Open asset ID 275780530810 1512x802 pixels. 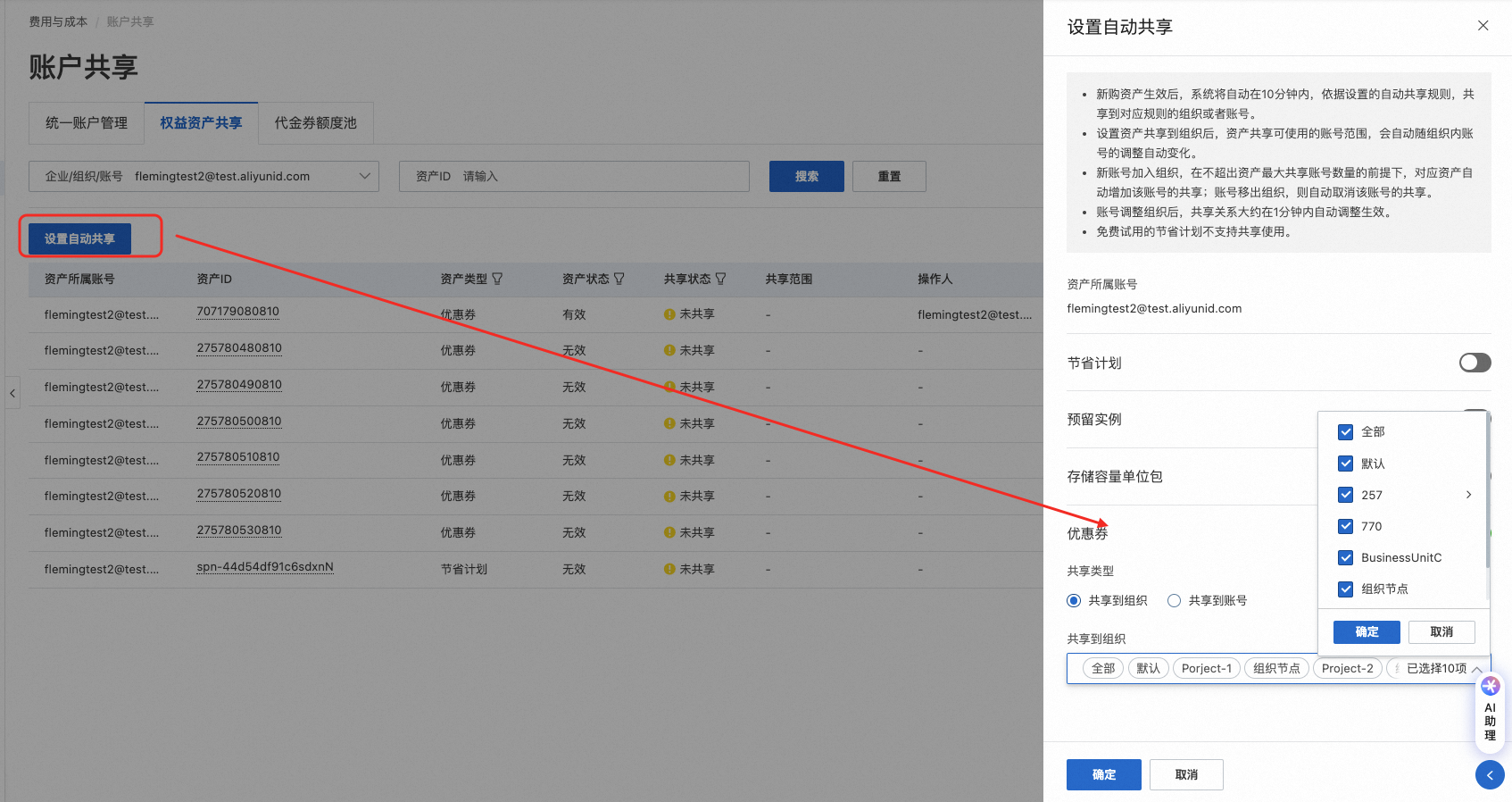click(239, 530)
